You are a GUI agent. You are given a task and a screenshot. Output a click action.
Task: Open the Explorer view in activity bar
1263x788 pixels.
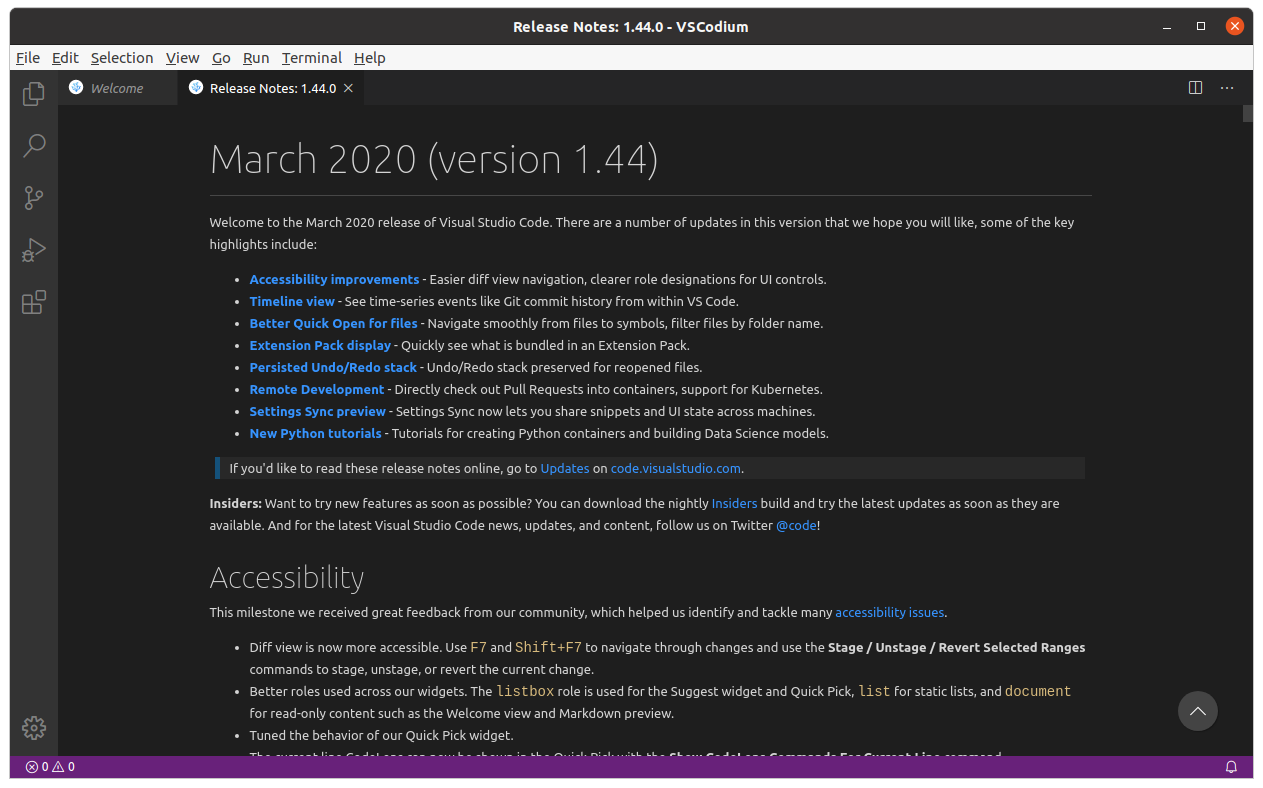pos(34,94)
